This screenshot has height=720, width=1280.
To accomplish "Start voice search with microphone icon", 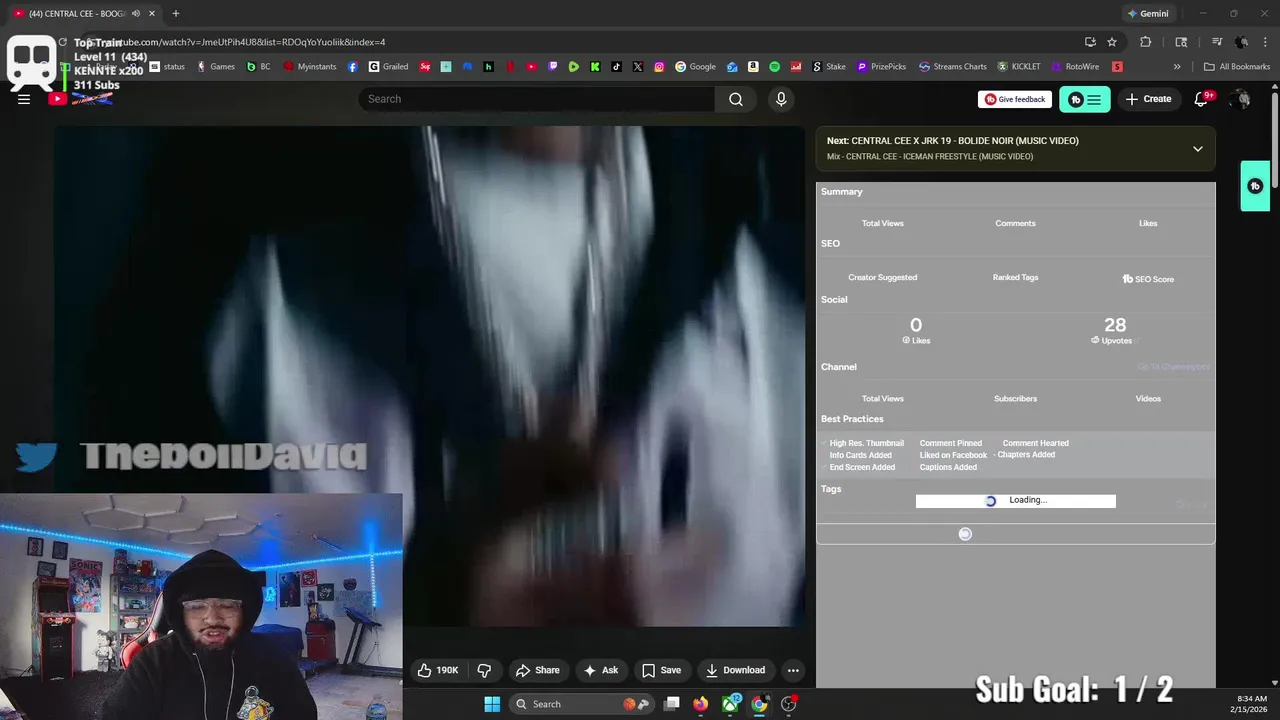I will coord(781,99).
